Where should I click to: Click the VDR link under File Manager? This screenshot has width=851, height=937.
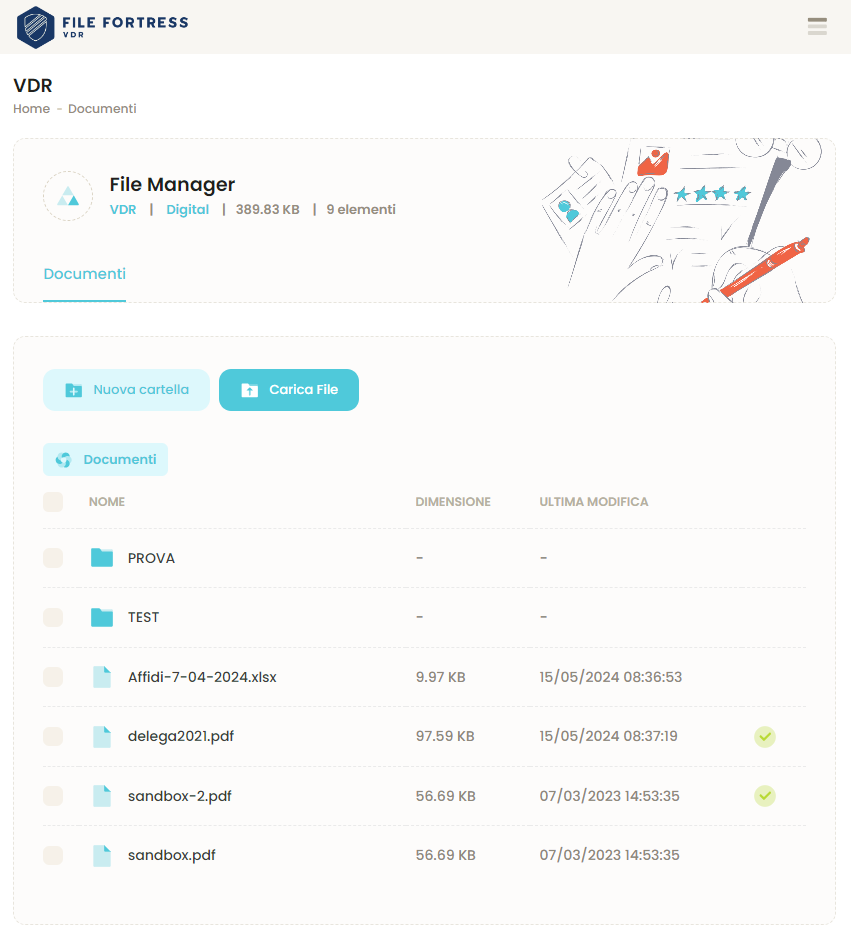point(123,210)
